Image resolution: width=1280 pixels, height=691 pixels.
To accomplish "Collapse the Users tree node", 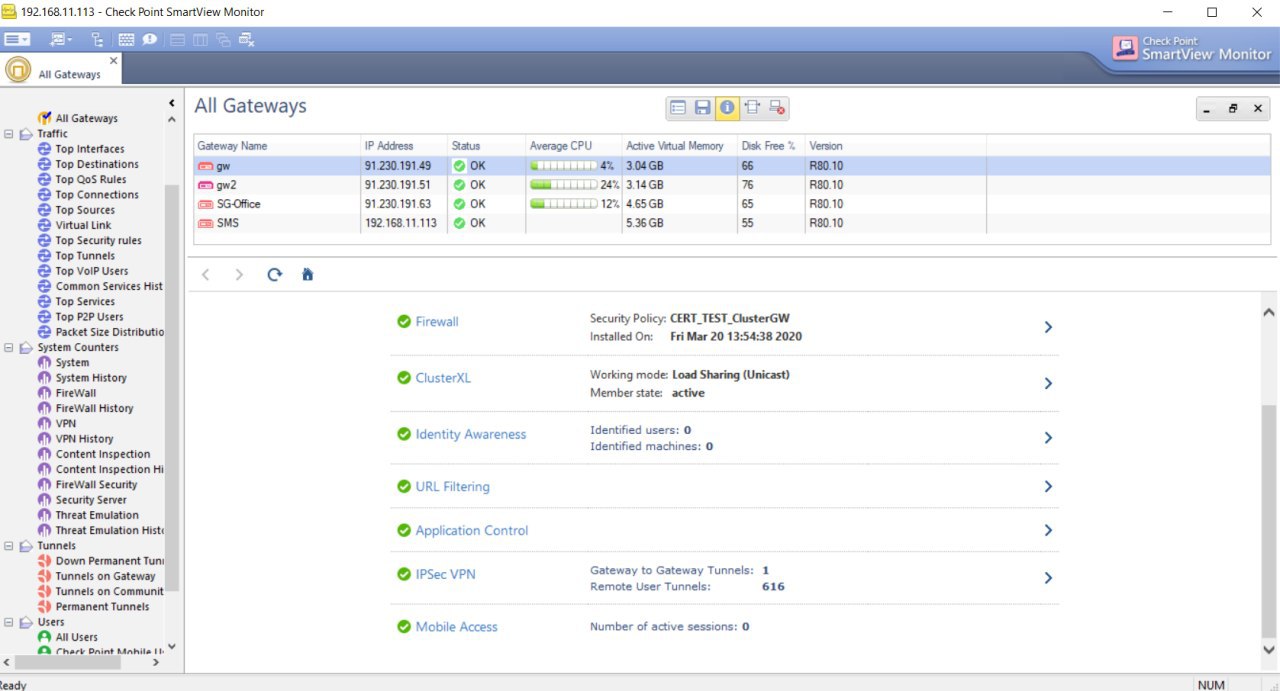I will (x=9, y=622).
